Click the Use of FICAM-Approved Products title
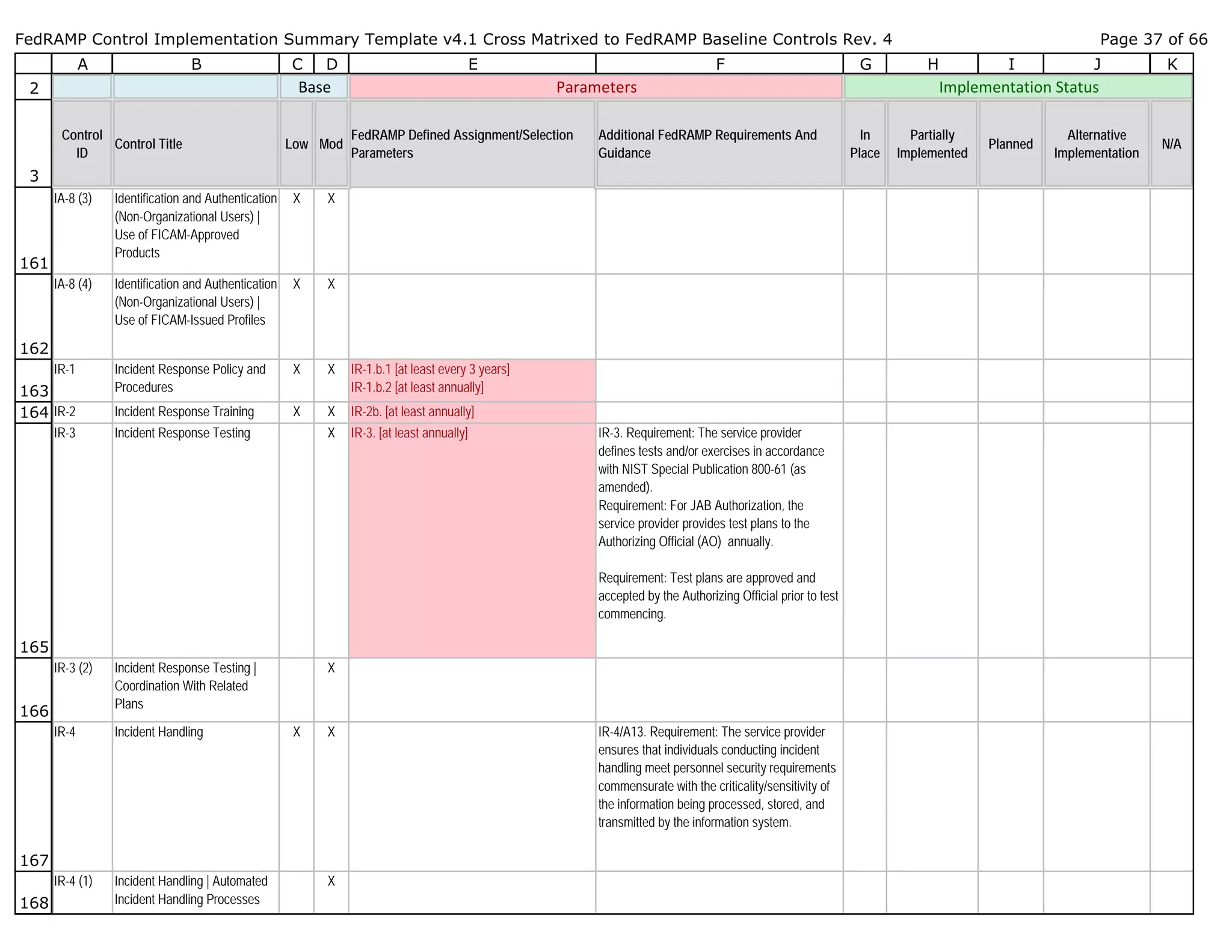The image size is (1232, 952). [x=196, y=232]
